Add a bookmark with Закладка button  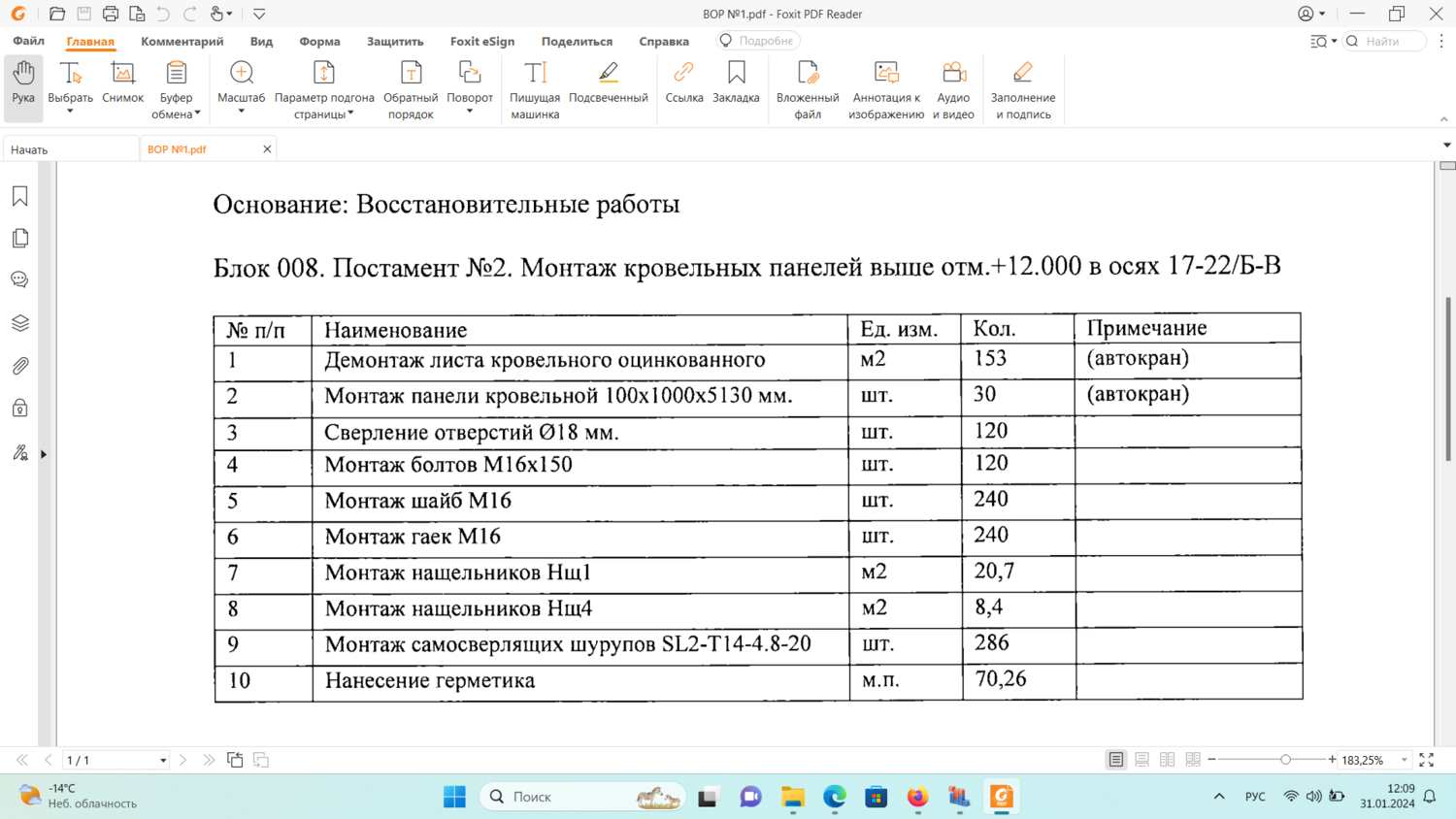coord(736,83)
